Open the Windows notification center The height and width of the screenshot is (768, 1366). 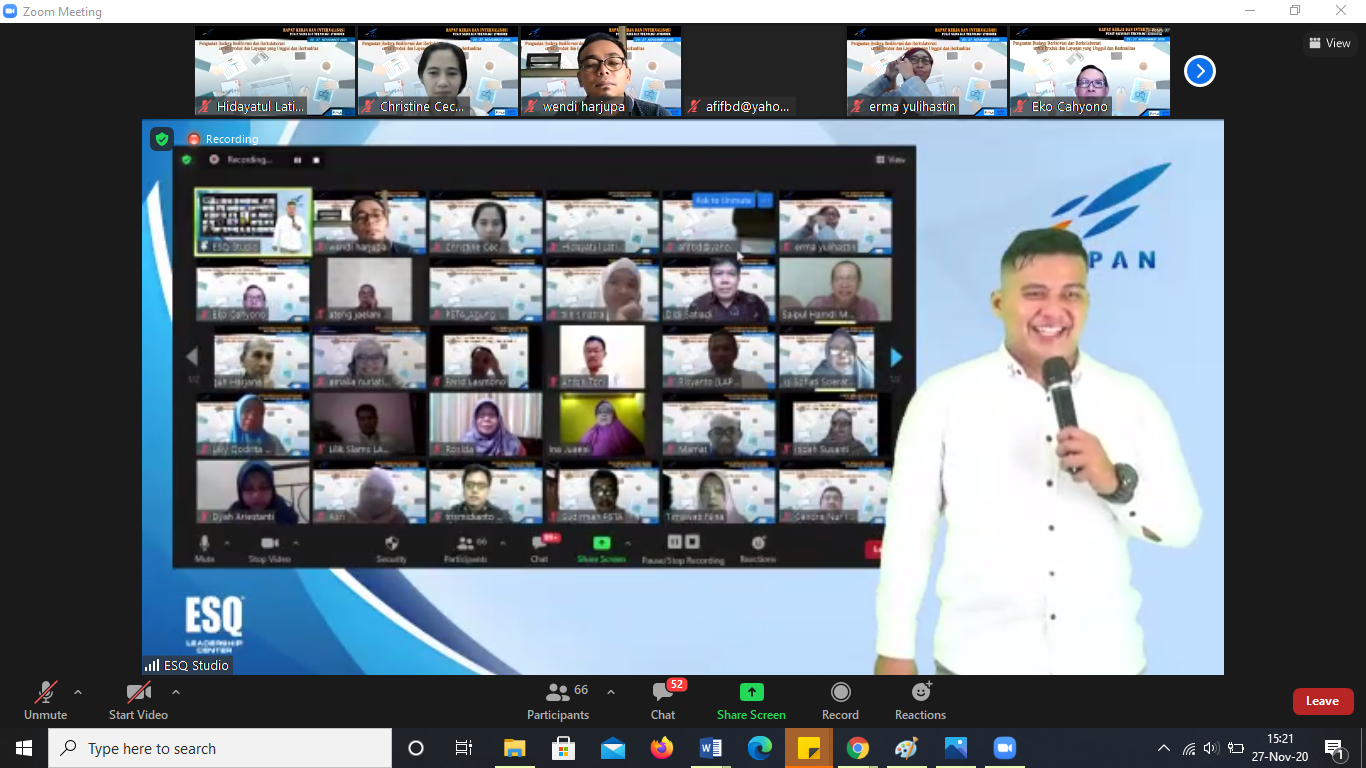[x=1334, y=748]
